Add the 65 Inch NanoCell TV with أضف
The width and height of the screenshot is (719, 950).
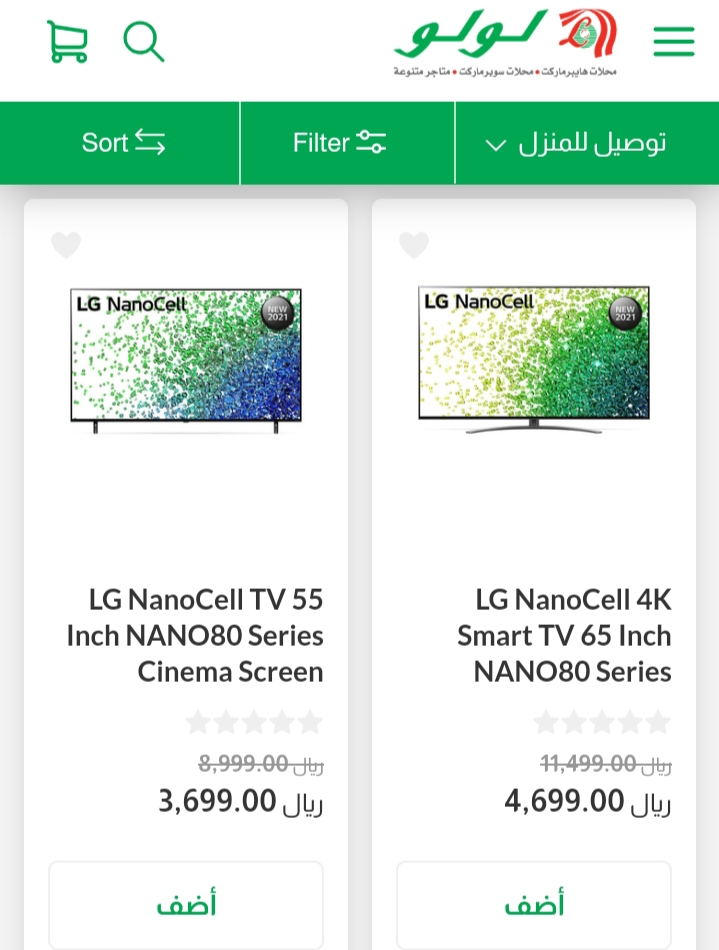tap(534, 905)
